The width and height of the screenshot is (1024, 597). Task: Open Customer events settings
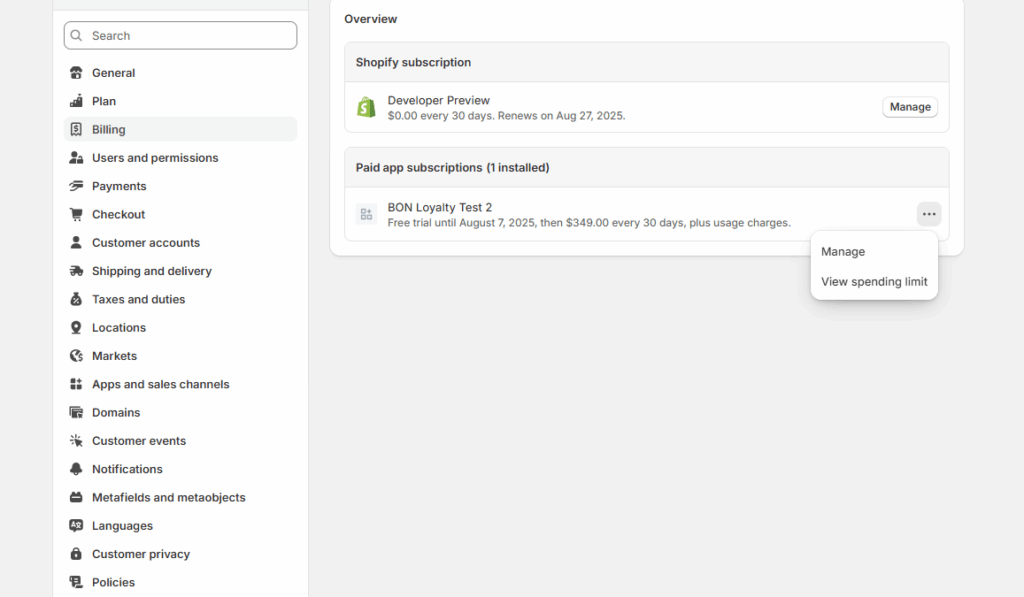(181, 441)
